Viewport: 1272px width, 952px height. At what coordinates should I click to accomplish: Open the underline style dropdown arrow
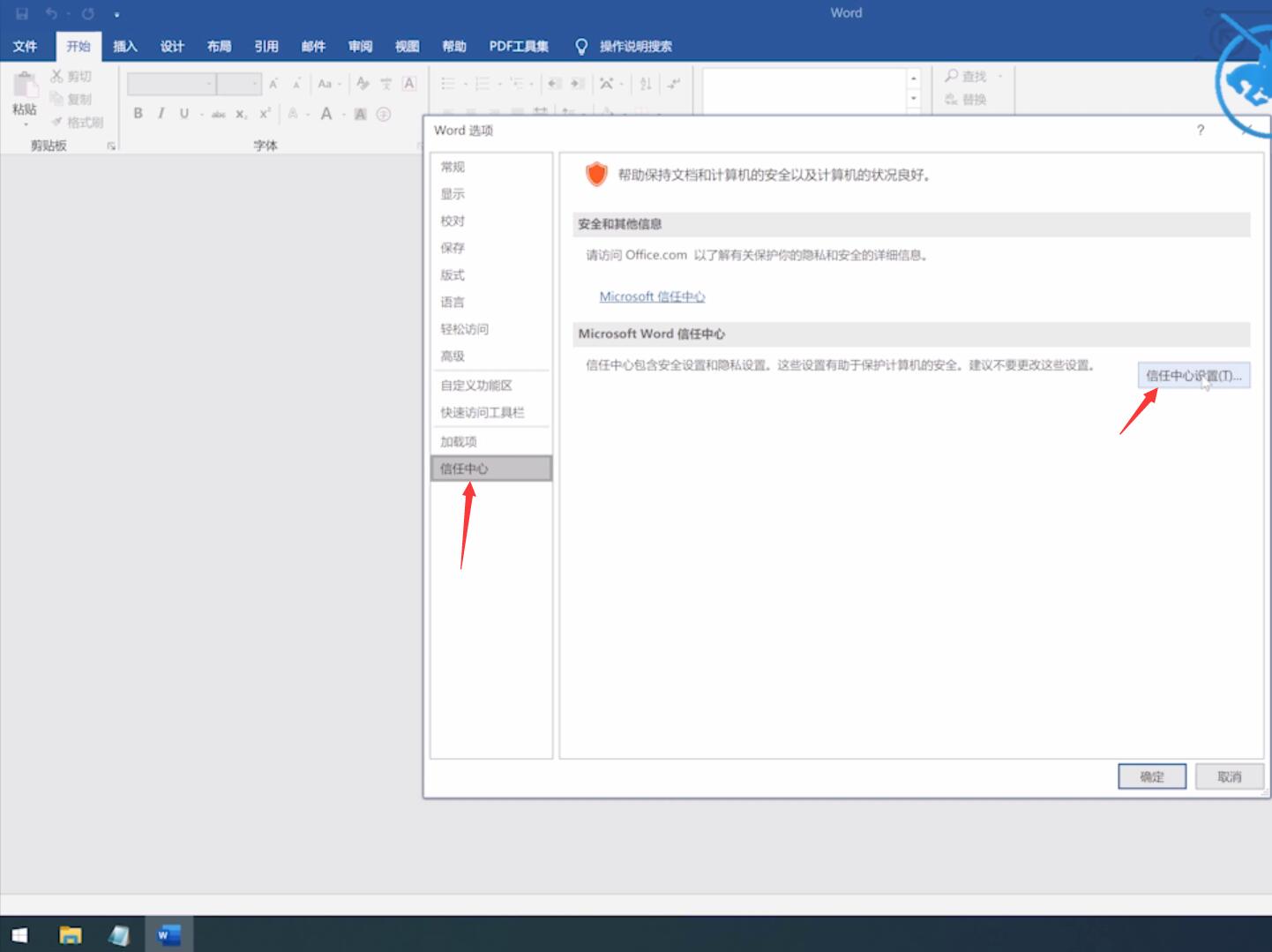202,114
